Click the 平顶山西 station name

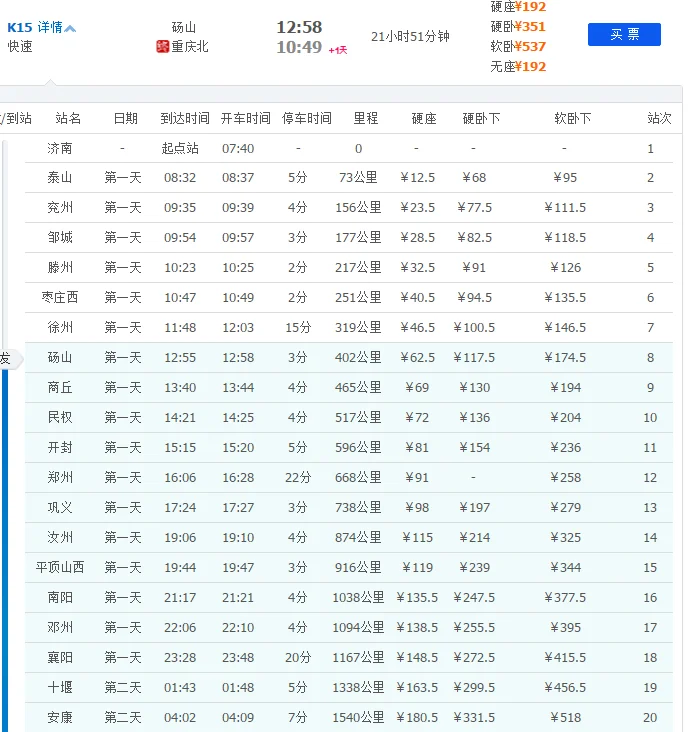(60, 567)
